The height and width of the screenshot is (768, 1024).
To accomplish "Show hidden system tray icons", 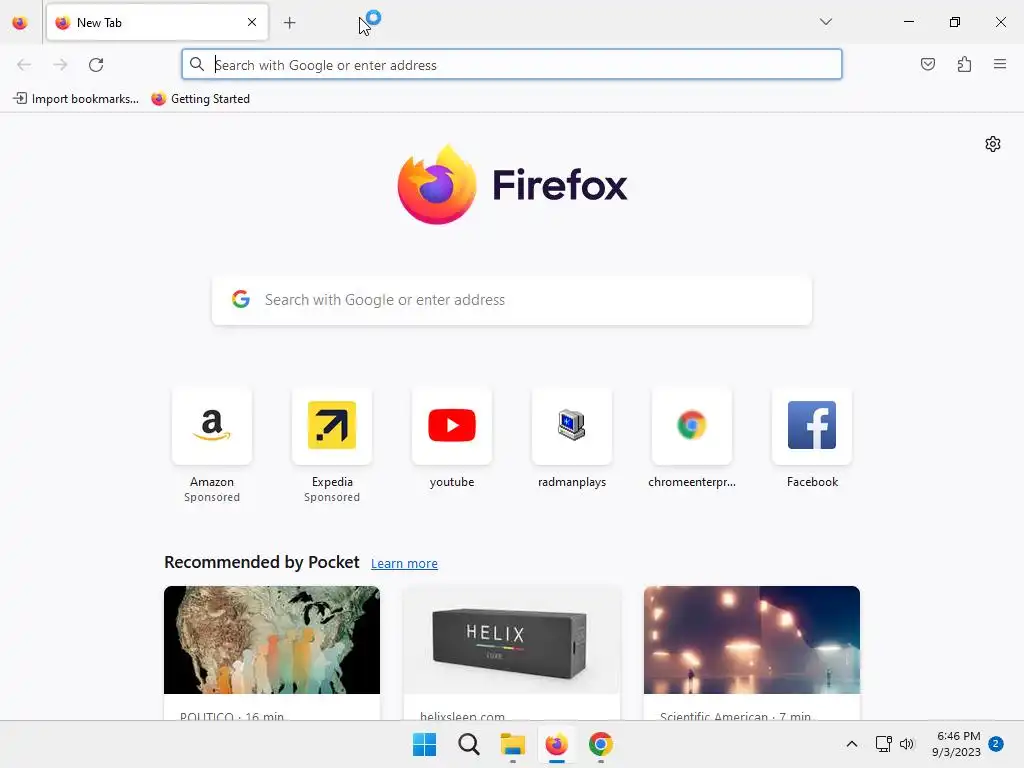I will [x=852, y=744].
